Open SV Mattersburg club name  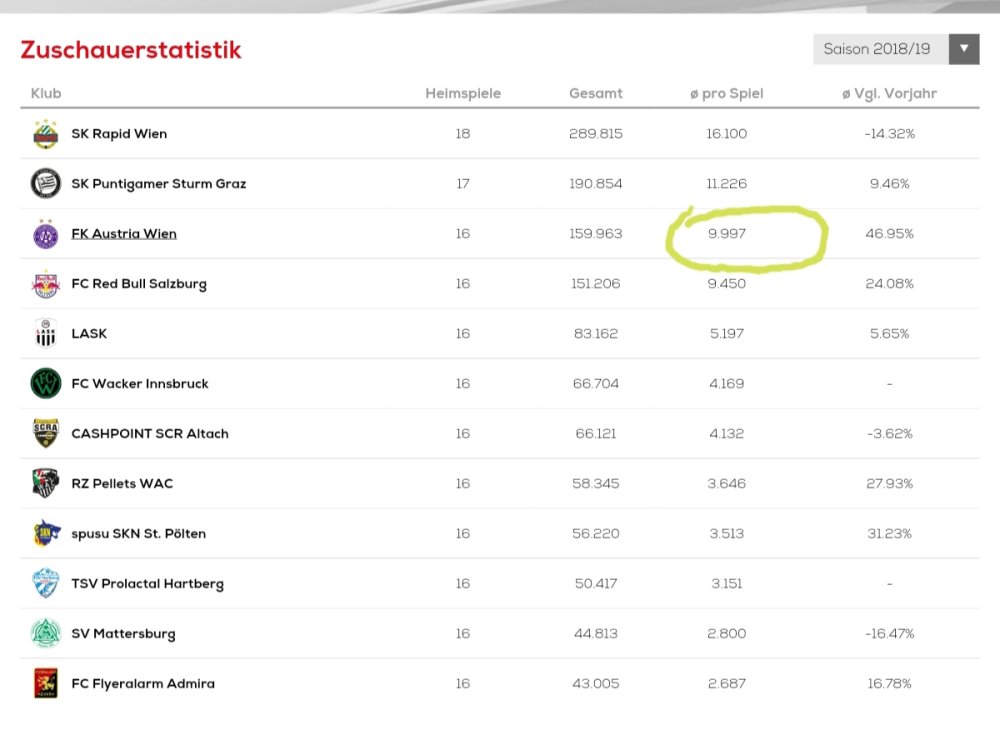click(123, 633)
